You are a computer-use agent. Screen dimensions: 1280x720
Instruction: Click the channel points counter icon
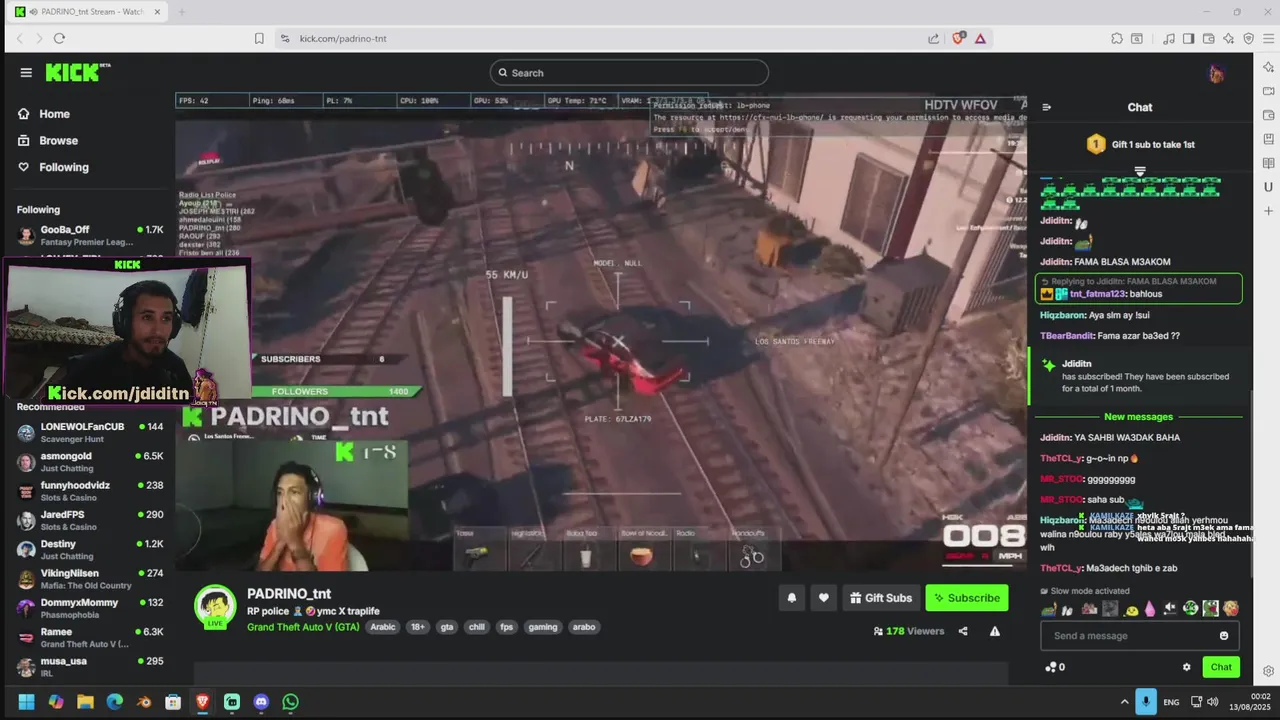[1055, 667]
